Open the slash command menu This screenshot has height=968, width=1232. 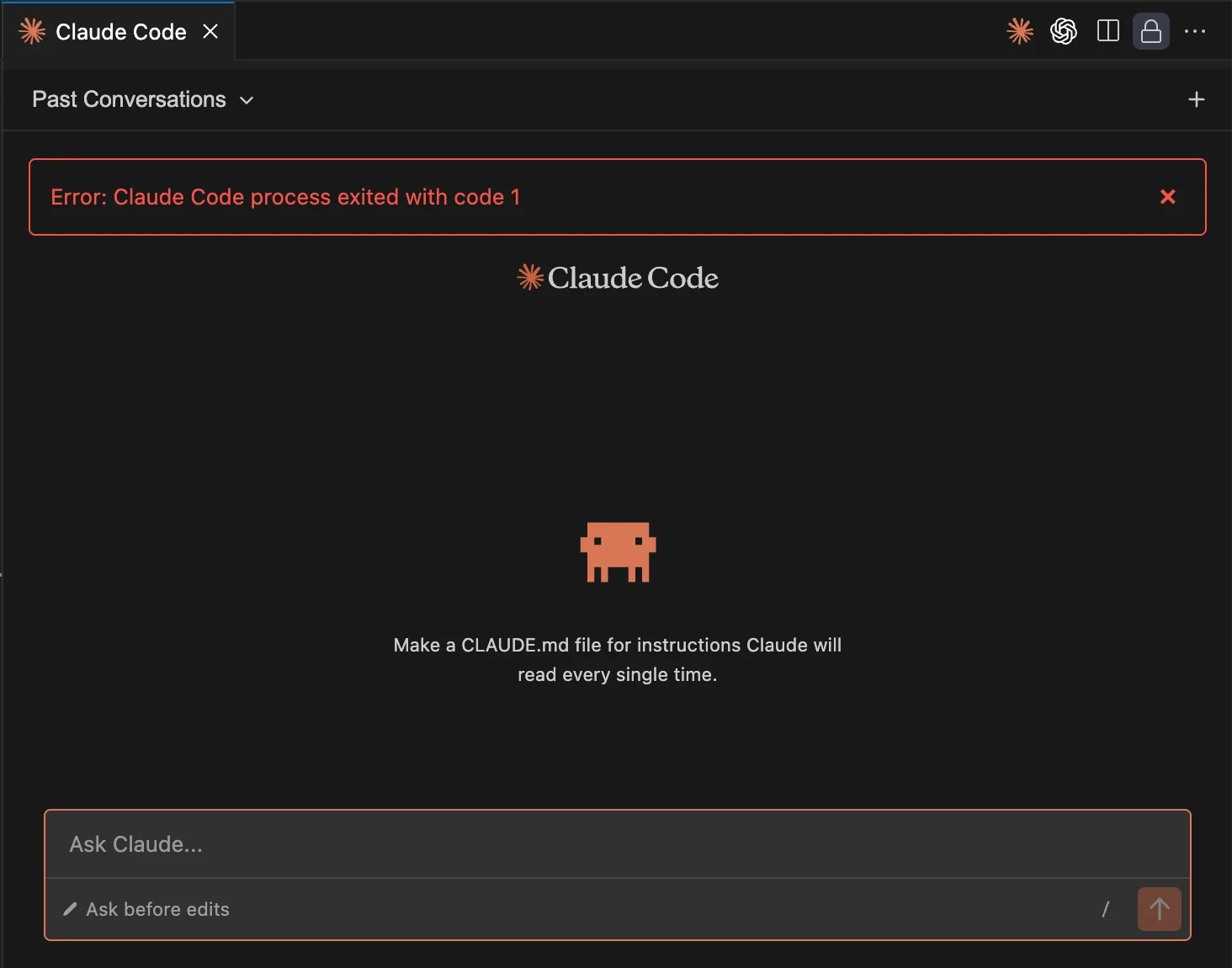[x=1106, y=909]
